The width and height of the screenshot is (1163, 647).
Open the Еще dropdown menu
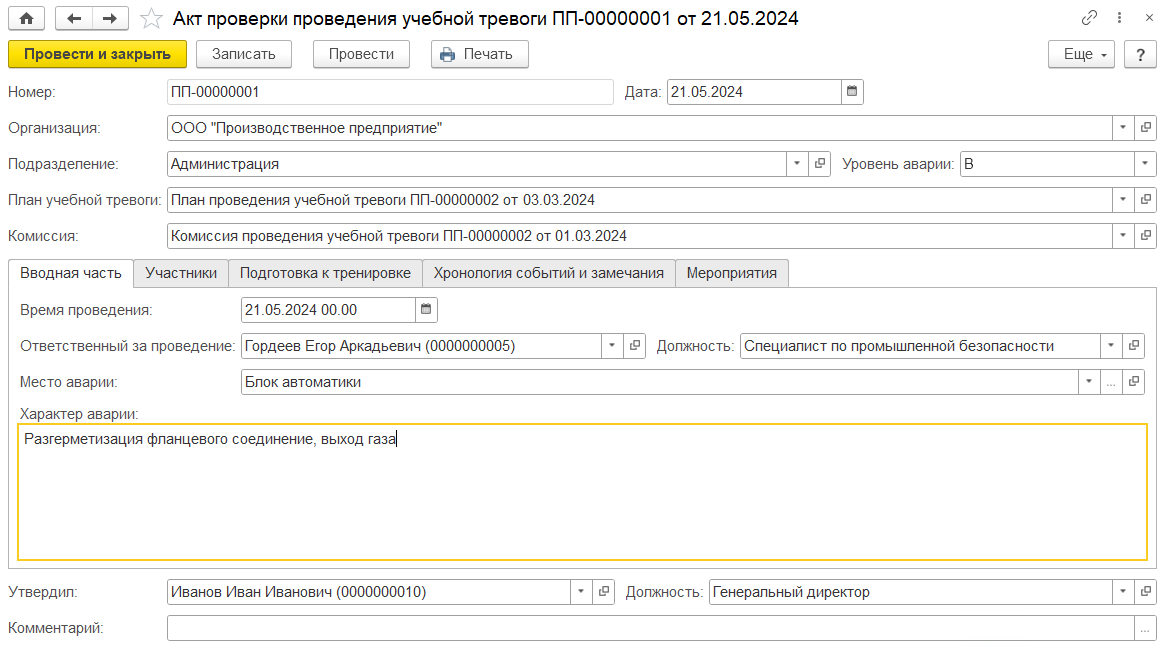[1081, 54]
